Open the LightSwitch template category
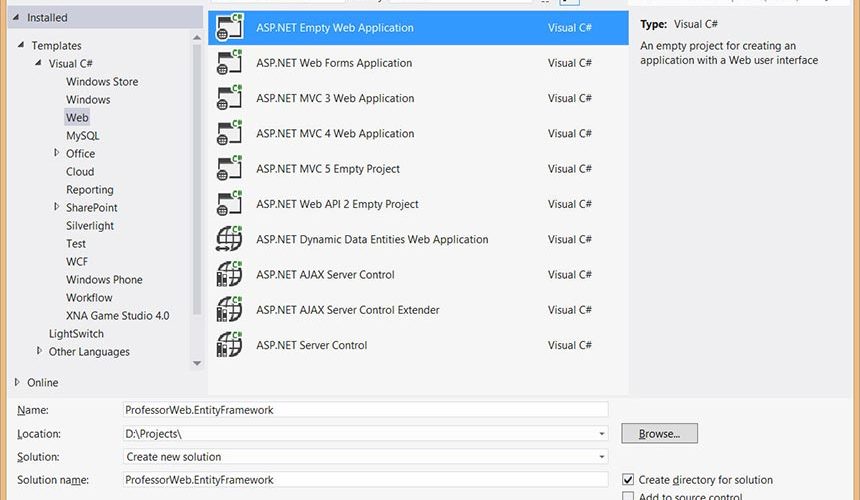 click(x=76, y=334)
